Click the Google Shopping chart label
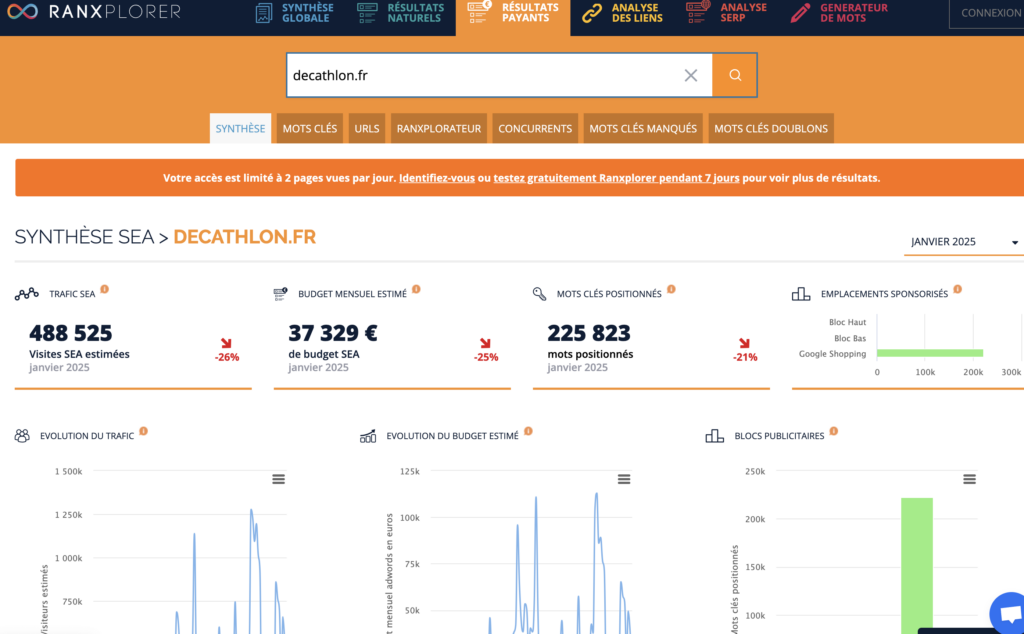The image size is (1024, 634). (x=833, y=354)
